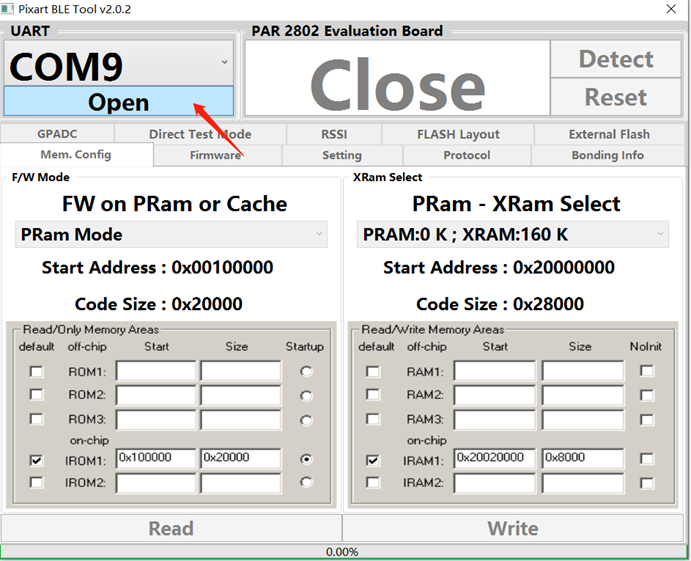Click the Read button
The height and width of the screenshot is (561, 691).
(171, 528)
